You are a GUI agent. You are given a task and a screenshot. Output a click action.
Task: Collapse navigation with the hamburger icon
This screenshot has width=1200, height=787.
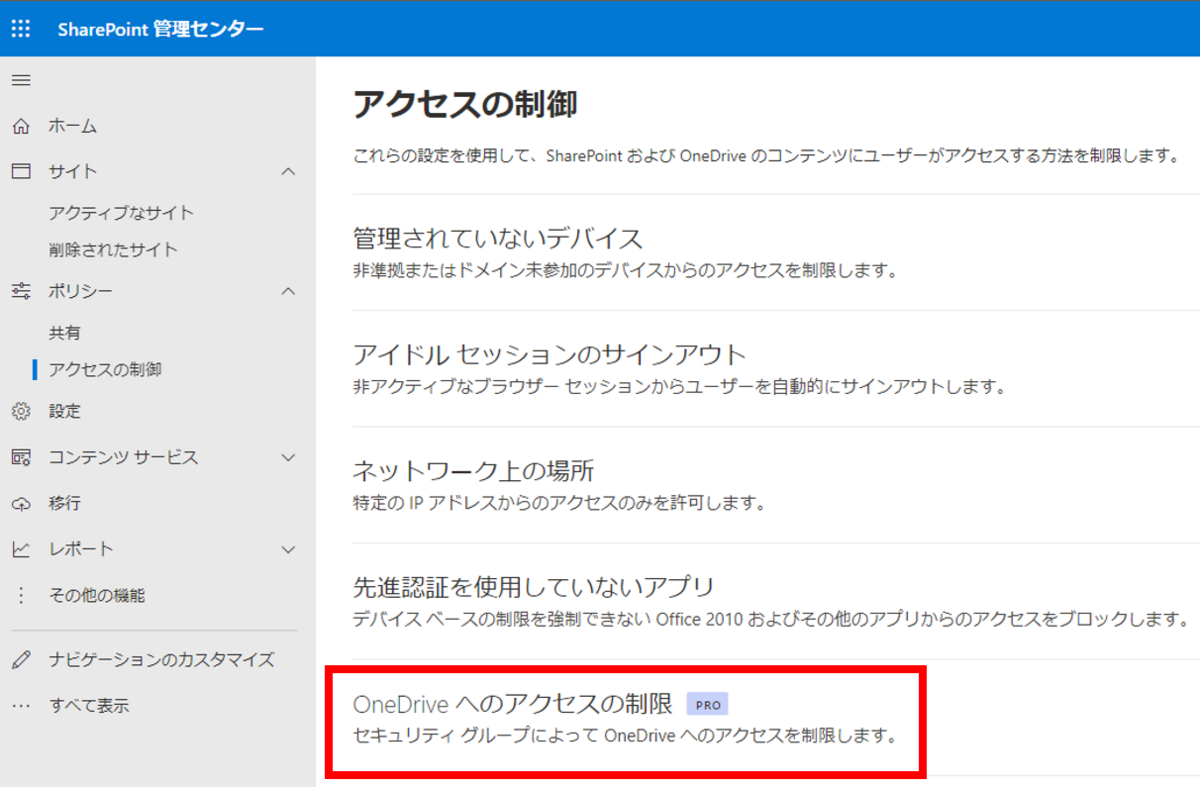[21, 80]
